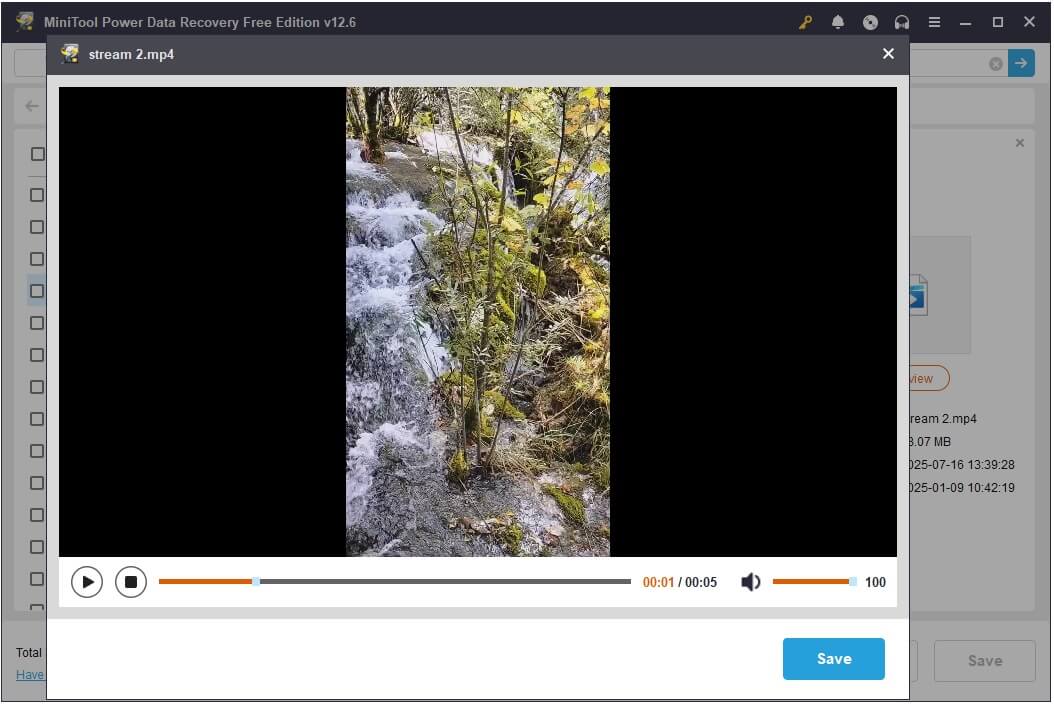The image size is (1054, 704).
Task: Click the blue Save button
Action: pos(833,659)
